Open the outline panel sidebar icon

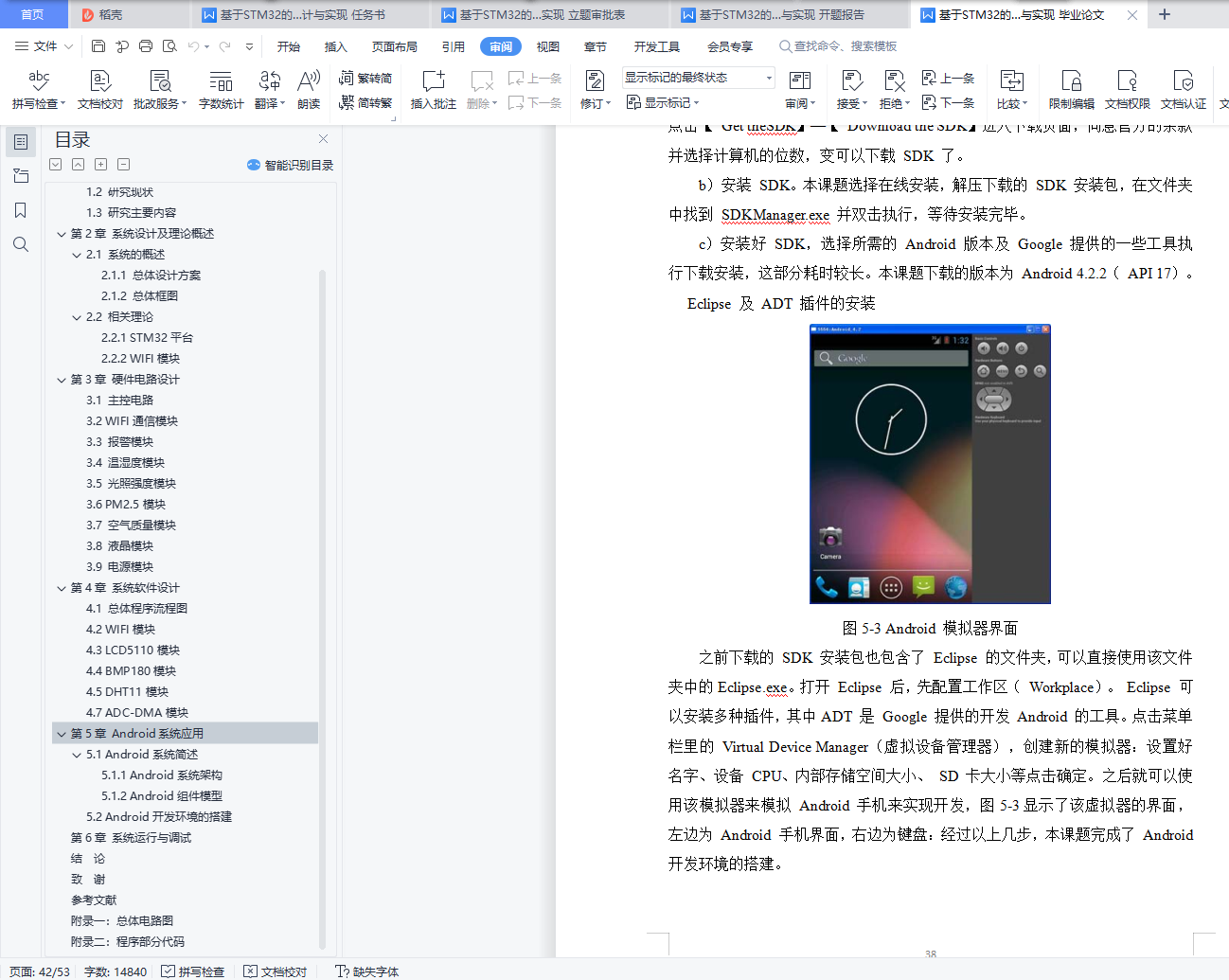[20, 142]
